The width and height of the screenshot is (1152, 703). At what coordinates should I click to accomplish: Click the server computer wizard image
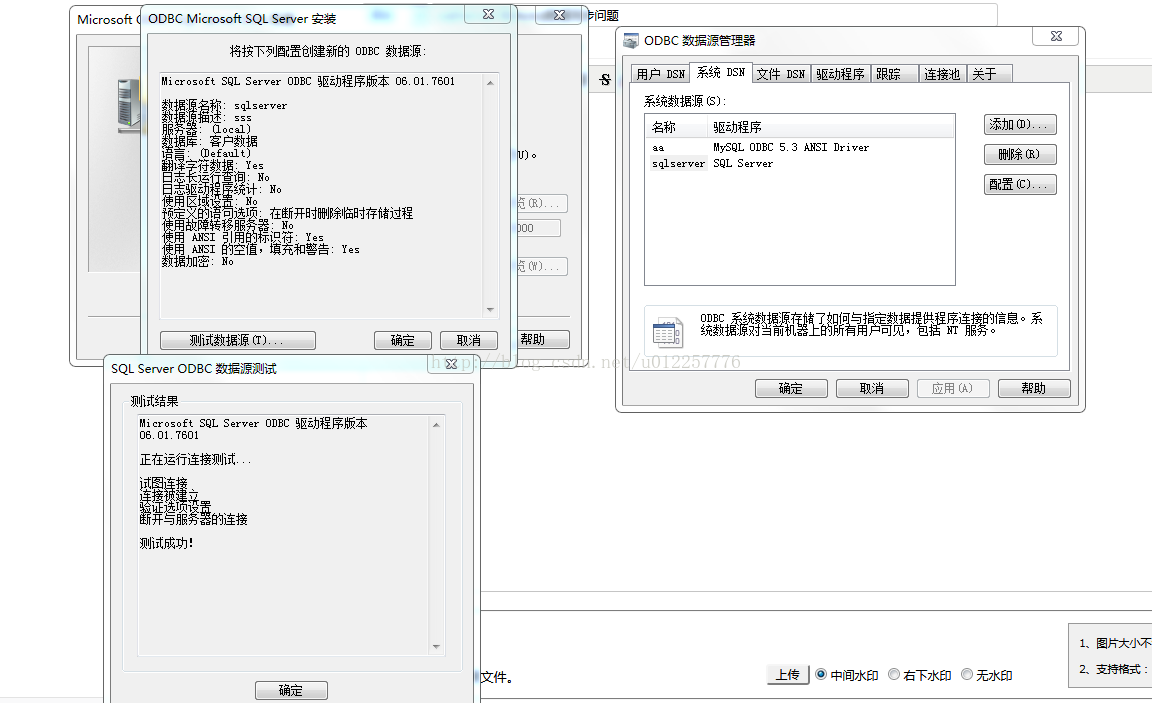[129, 105]
